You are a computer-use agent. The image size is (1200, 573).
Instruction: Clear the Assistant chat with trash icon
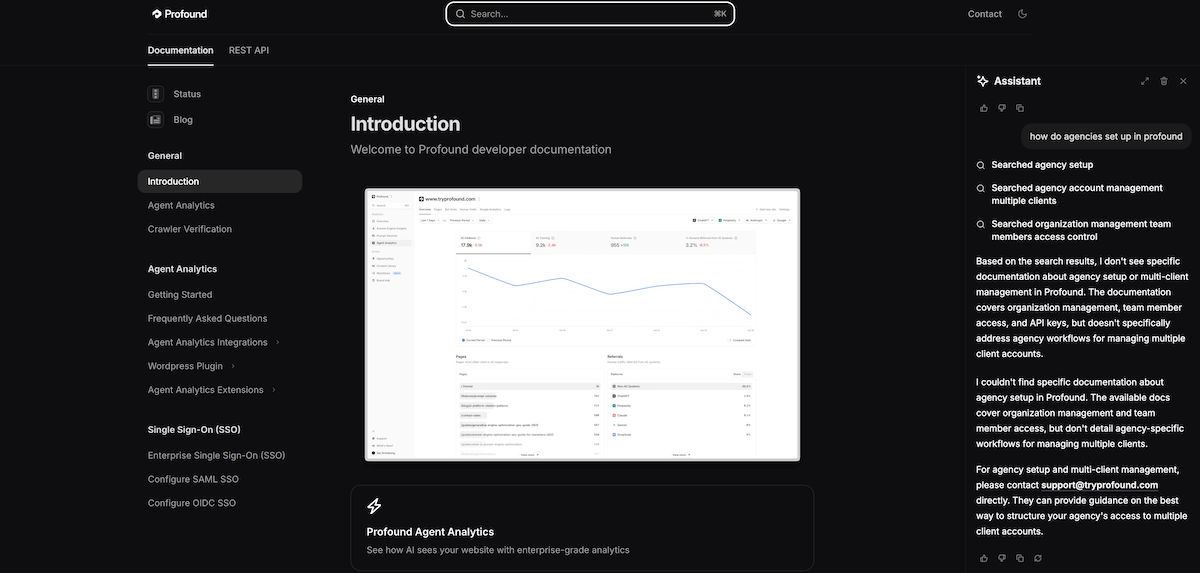[1164, 81]
